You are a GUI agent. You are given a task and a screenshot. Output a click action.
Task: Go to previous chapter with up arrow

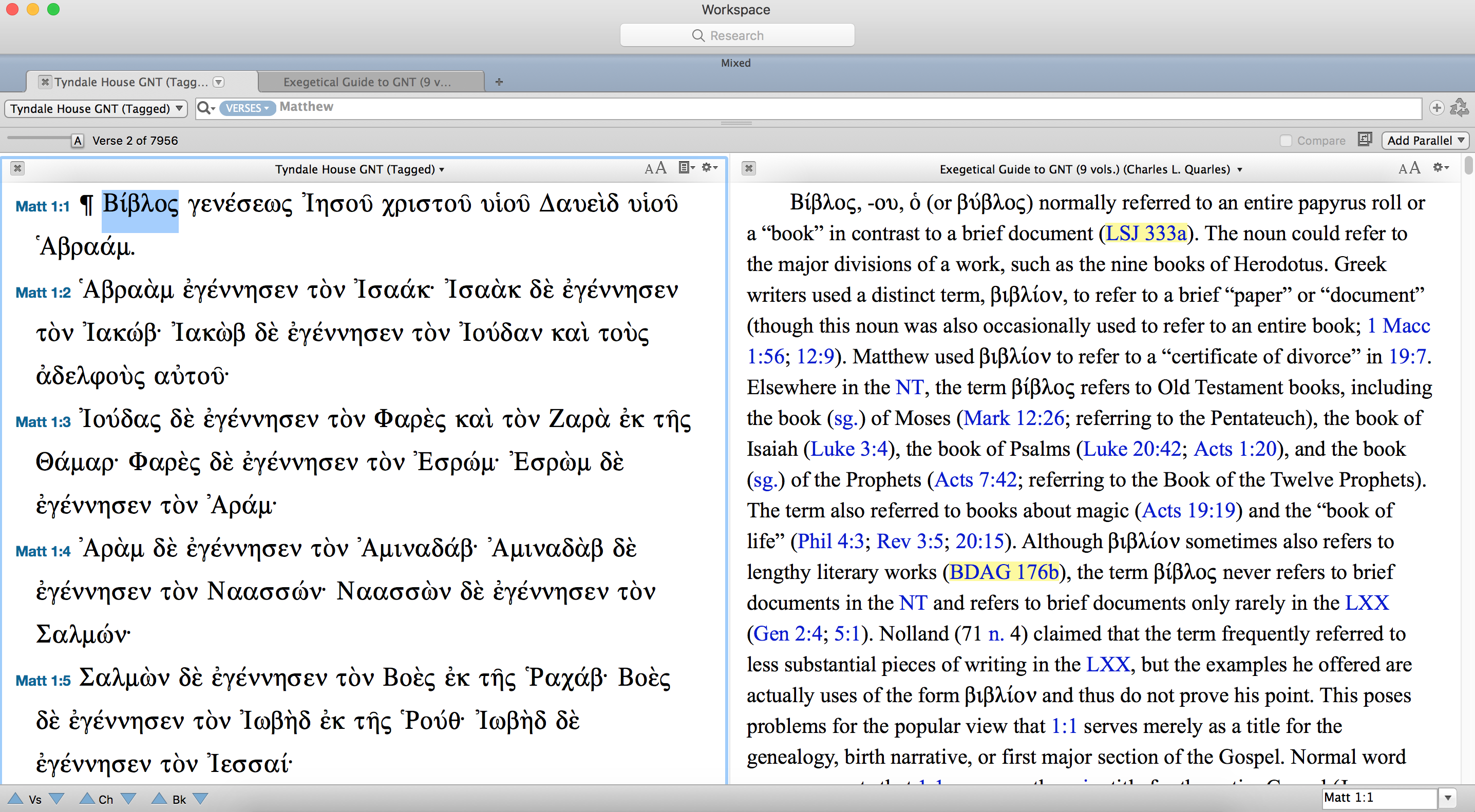coord(86,798)
